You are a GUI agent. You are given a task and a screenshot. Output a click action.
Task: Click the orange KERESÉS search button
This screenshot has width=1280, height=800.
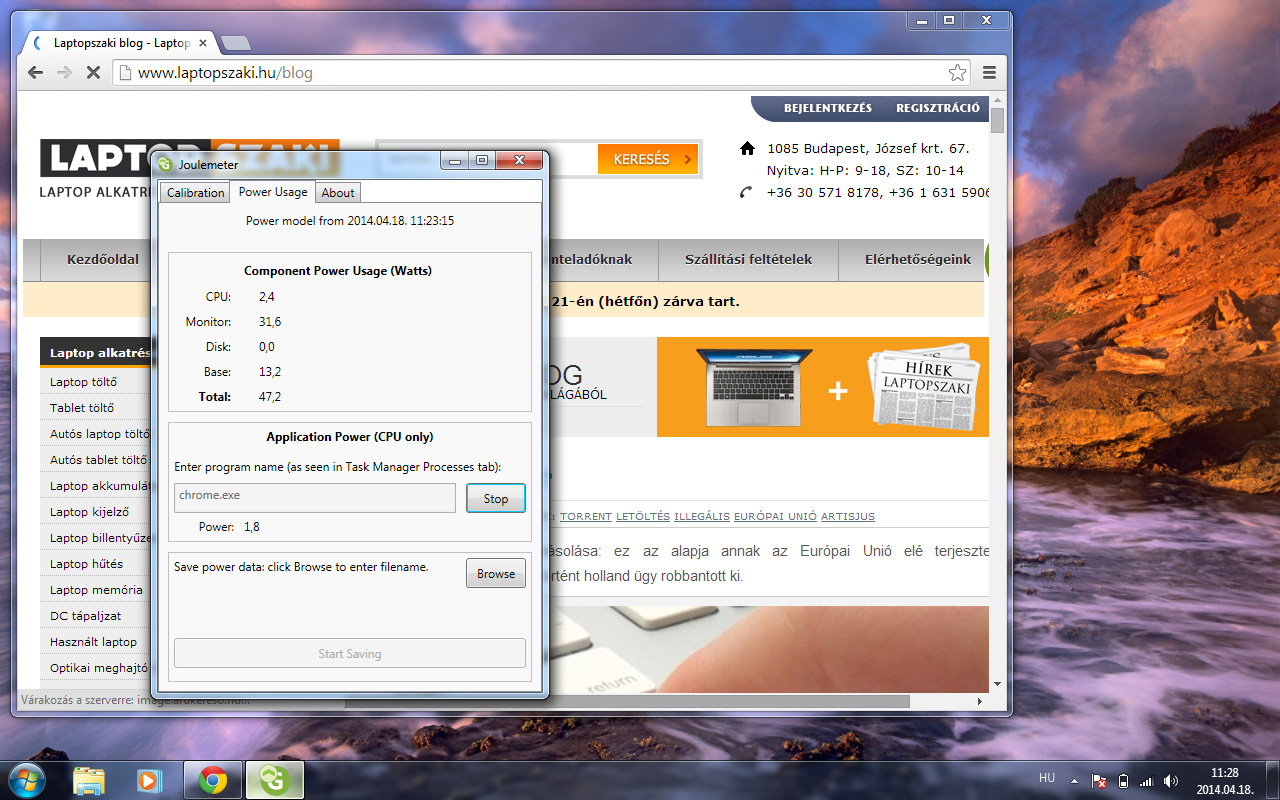point(647,159)
